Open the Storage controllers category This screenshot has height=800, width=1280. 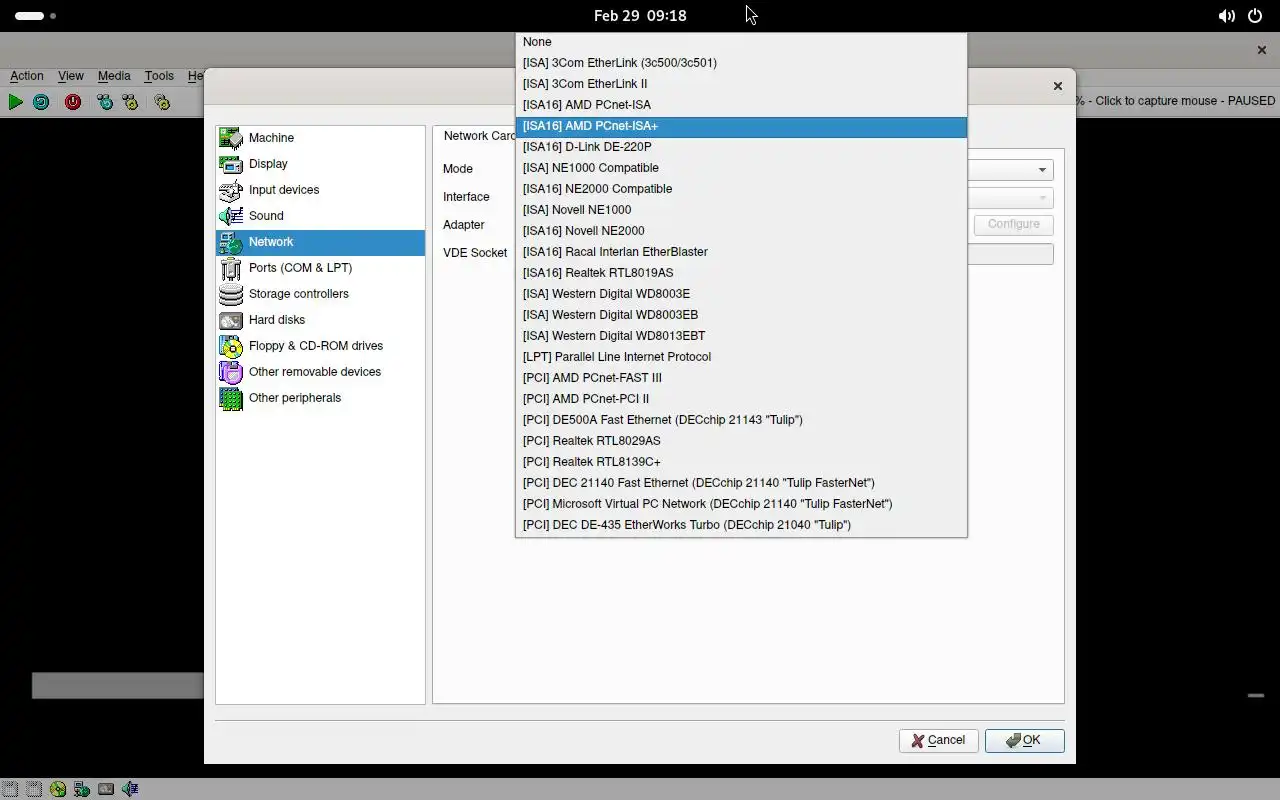pyautogui.click(x=320, y=294)
